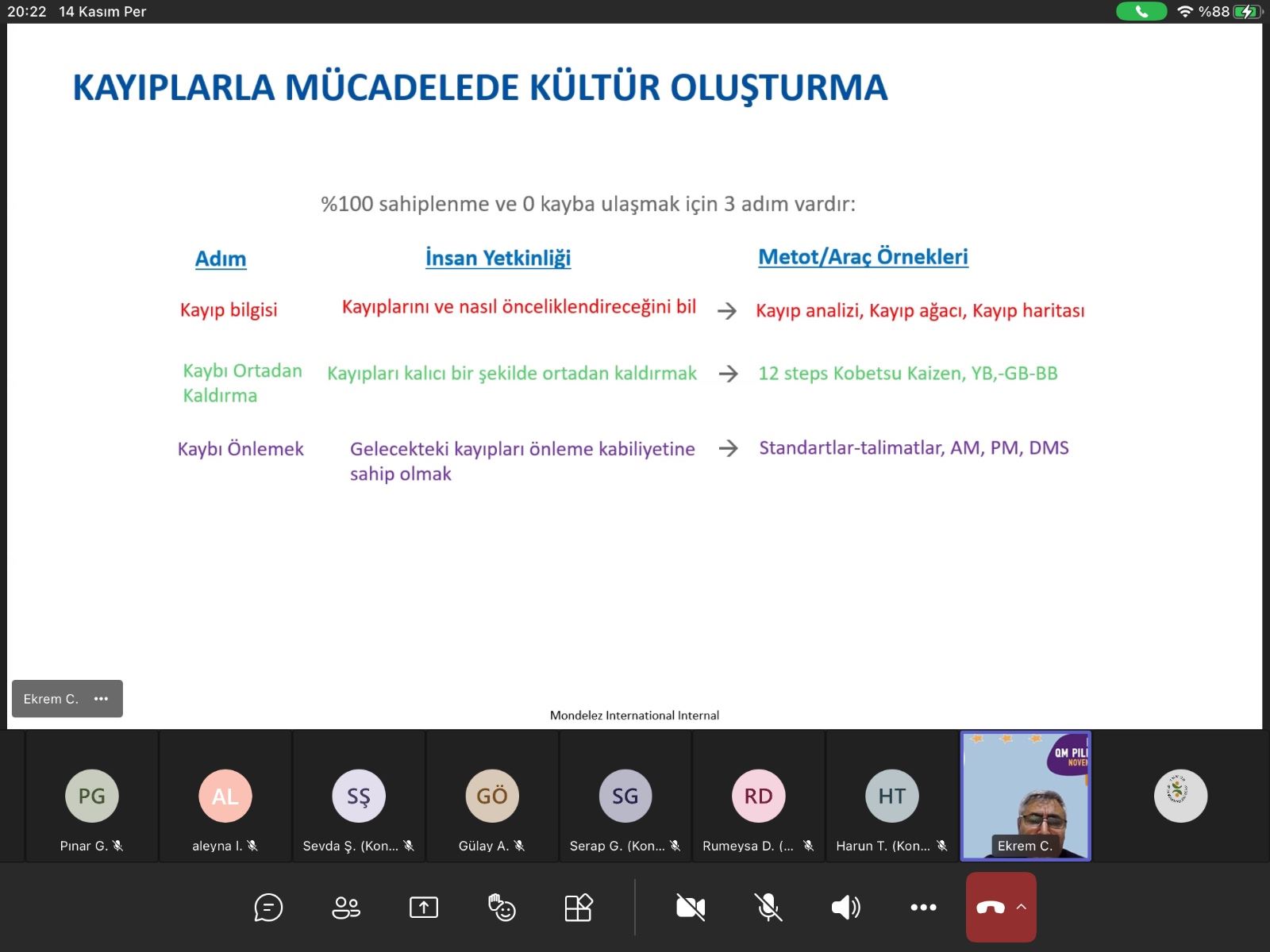Tap the green active call indicator
Image resolution: width=1270 pixels, height=952 pixels.
(1141, 11)
